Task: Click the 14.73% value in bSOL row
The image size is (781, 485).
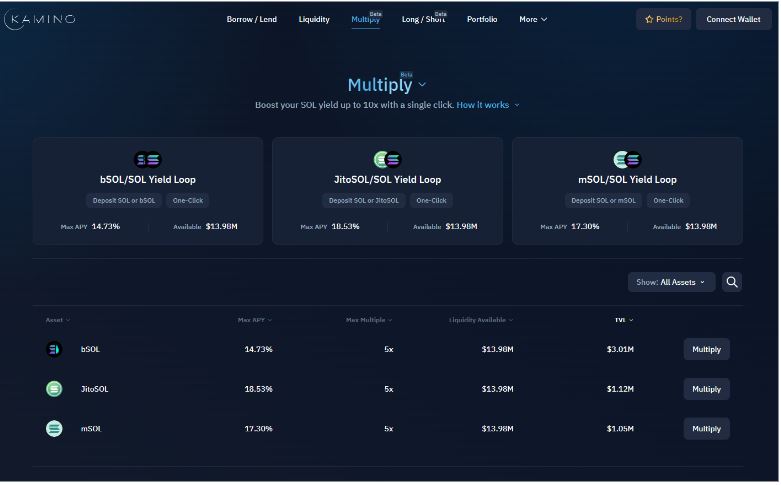Action: pyautogui.click(x=259, y=350)
